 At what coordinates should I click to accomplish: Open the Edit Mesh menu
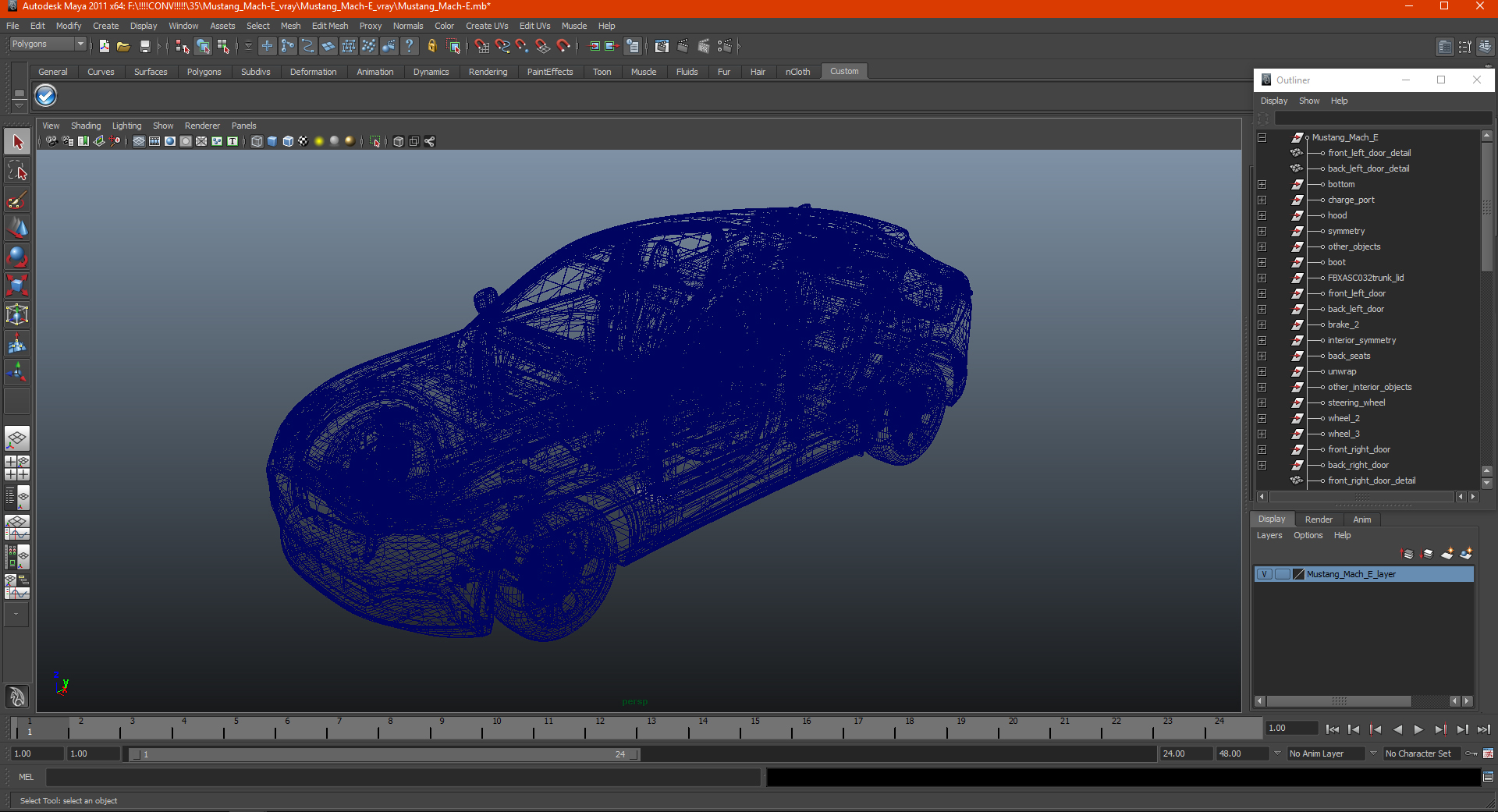(x=330, y=26)
